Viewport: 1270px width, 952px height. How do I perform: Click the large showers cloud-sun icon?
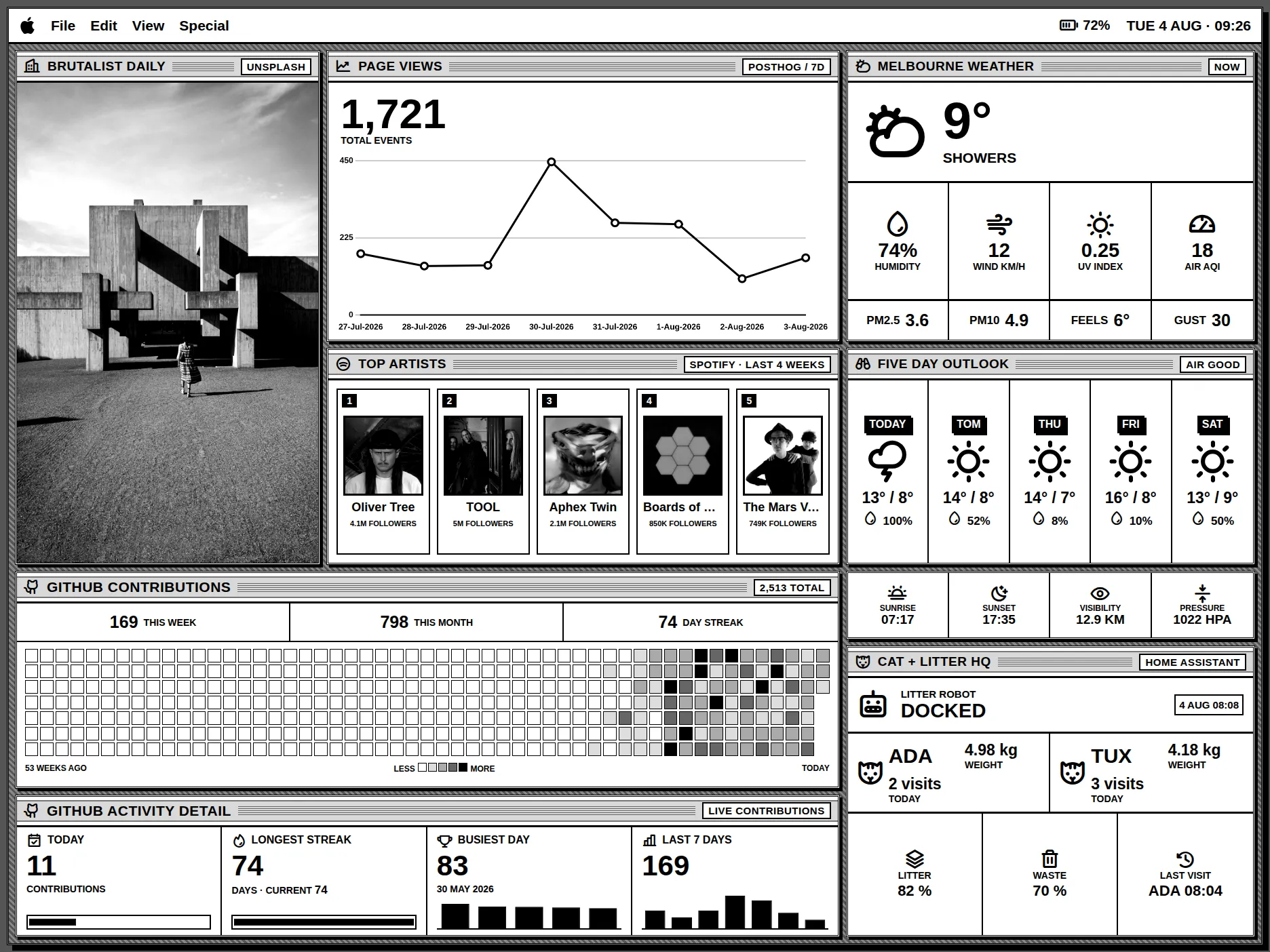[896, 131]
